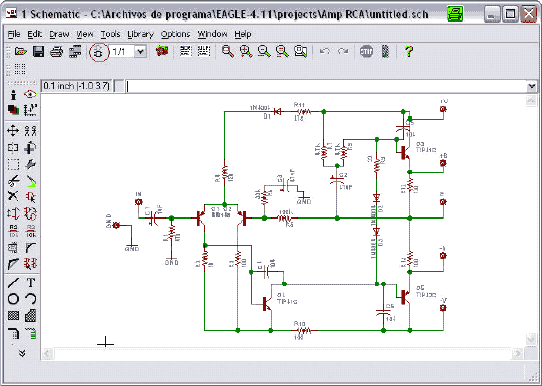
Task: Select the Copy tool
Action: pyautogui.click(x=30, y=131)
